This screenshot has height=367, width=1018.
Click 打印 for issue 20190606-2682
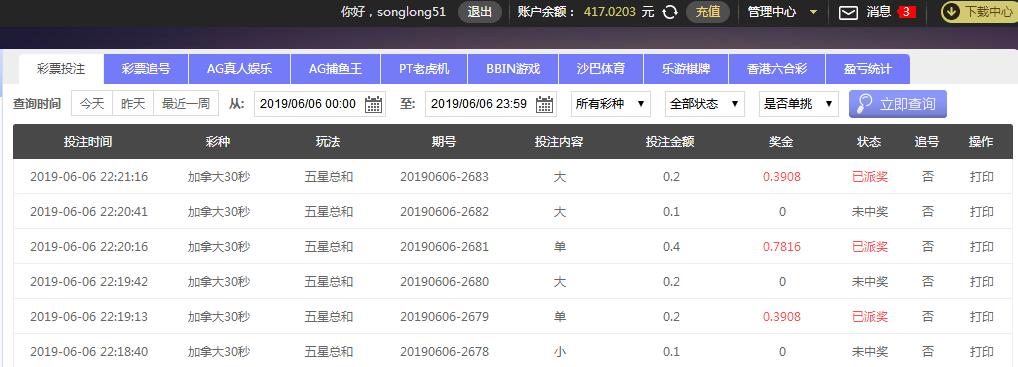tap(982, 212)
